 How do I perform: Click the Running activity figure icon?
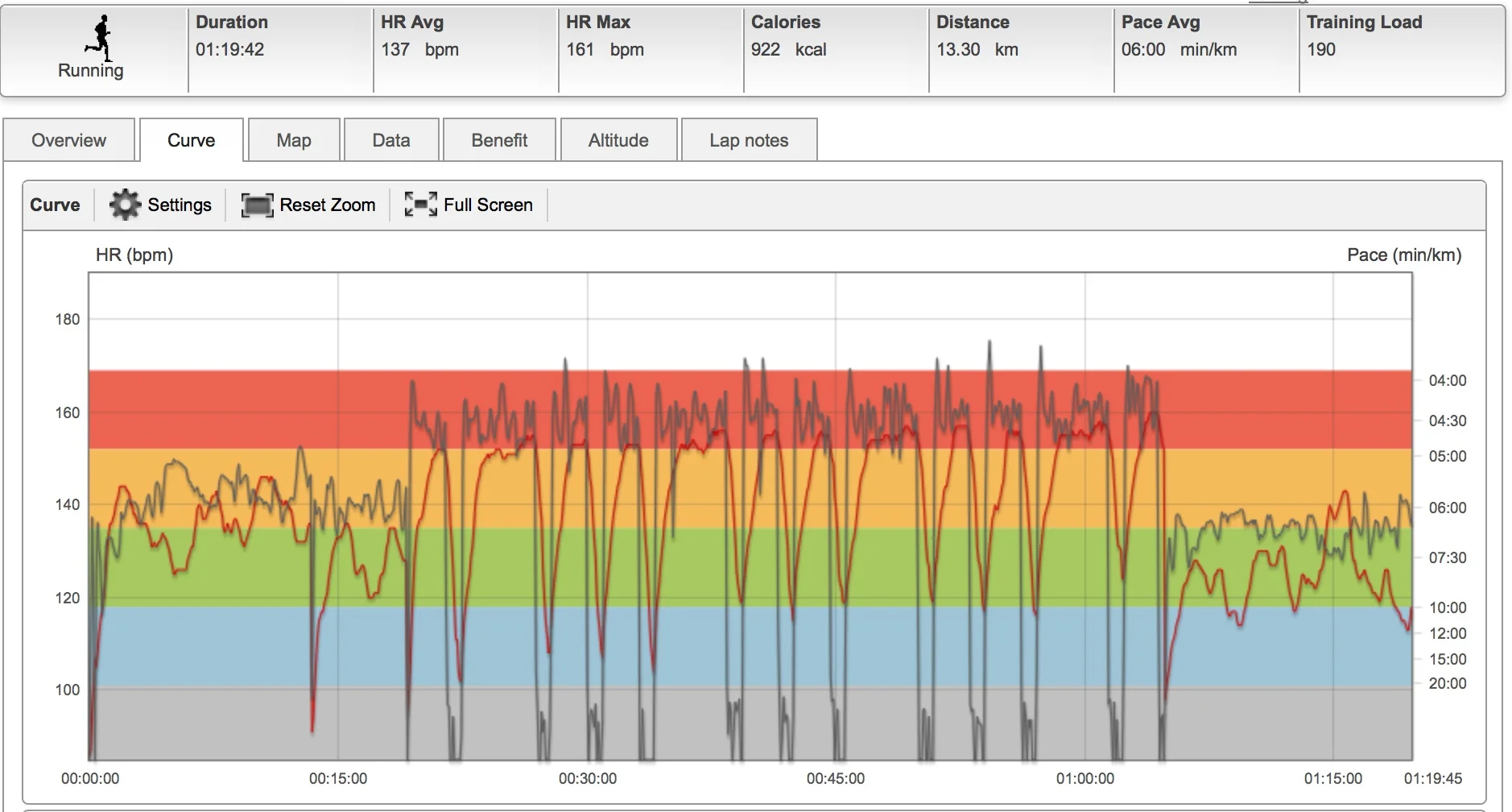(100, 39)
